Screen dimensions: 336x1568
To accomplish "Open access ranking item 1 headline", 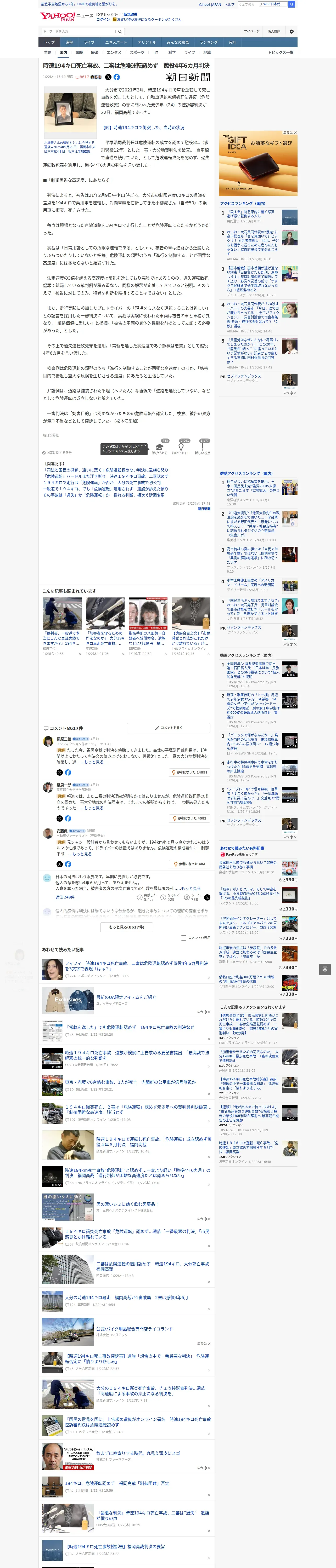I will coord(251,214).
